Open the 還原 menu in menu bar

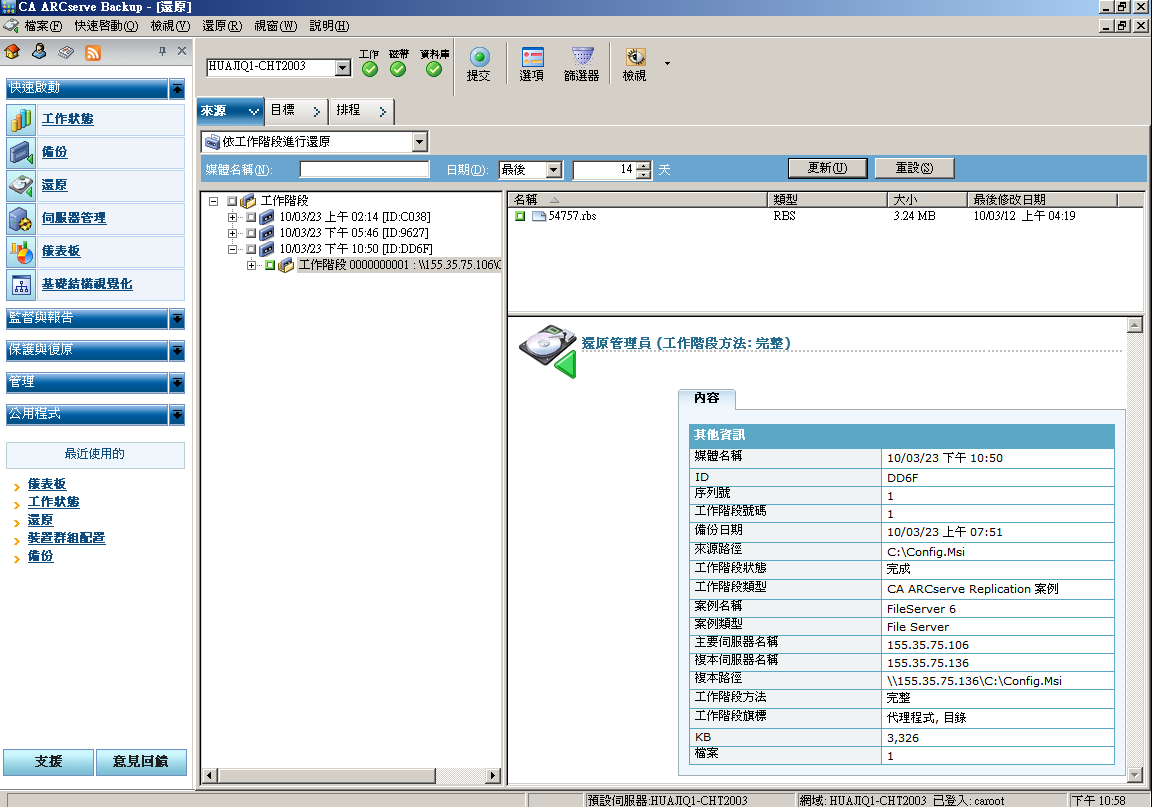(x=221, y=25)
